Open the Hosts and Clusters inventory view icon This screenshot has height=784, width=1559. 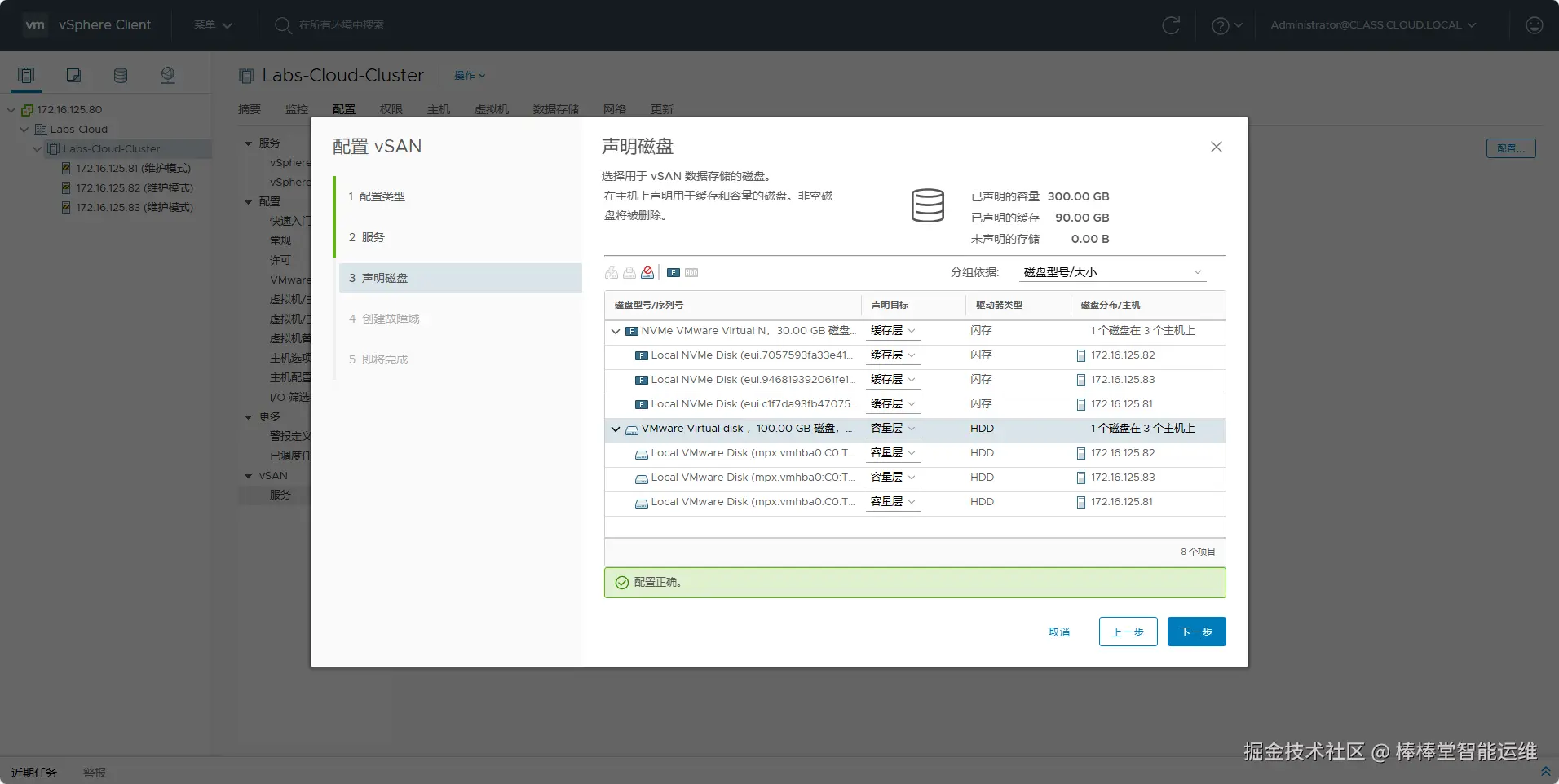pyautogui.click(x=26, y=76)
